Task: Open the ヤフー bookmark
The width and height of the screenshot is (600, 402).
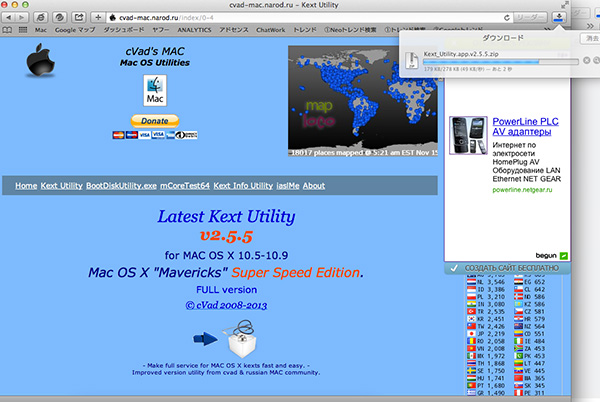Action: (160, 30)
